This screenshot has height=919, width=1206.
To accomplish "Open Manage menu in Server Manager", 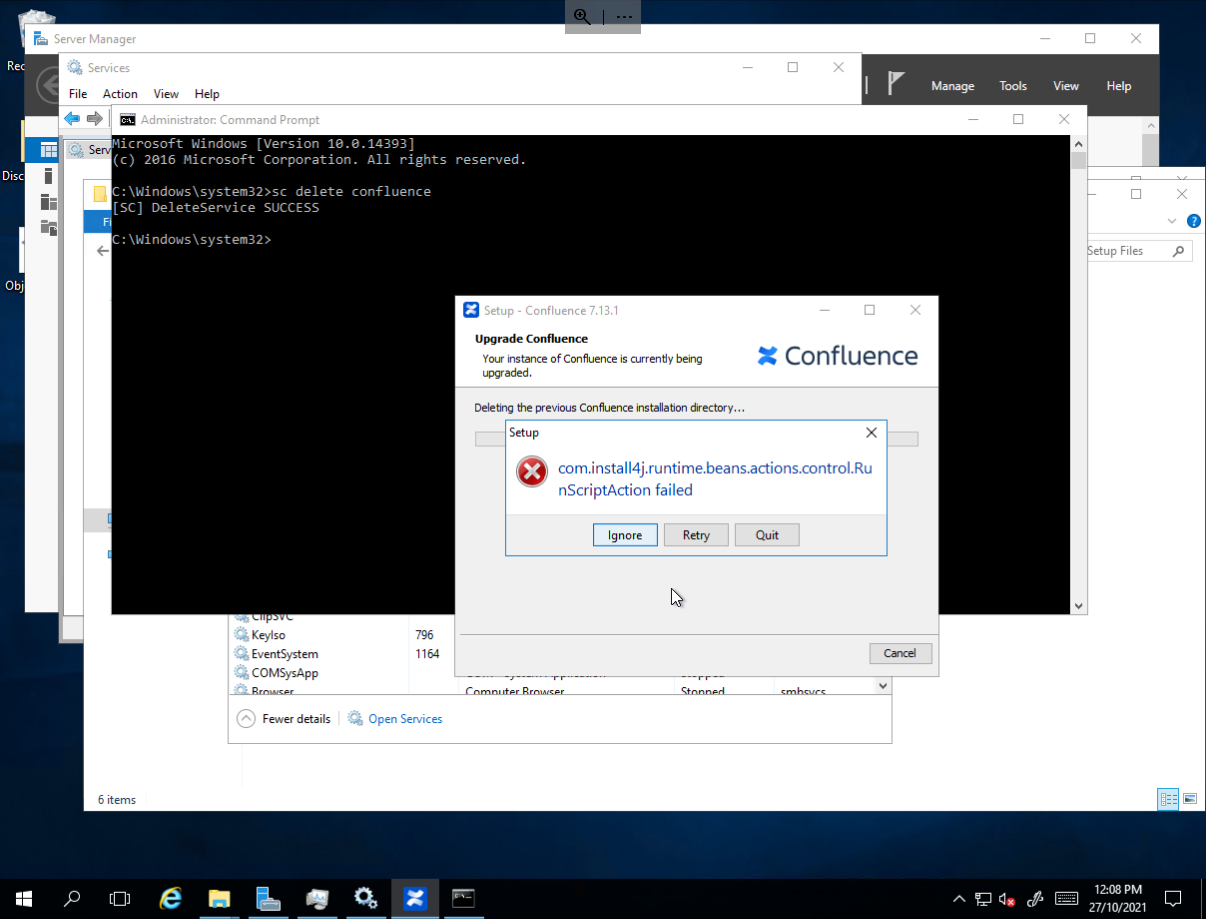I will [953, 86].
